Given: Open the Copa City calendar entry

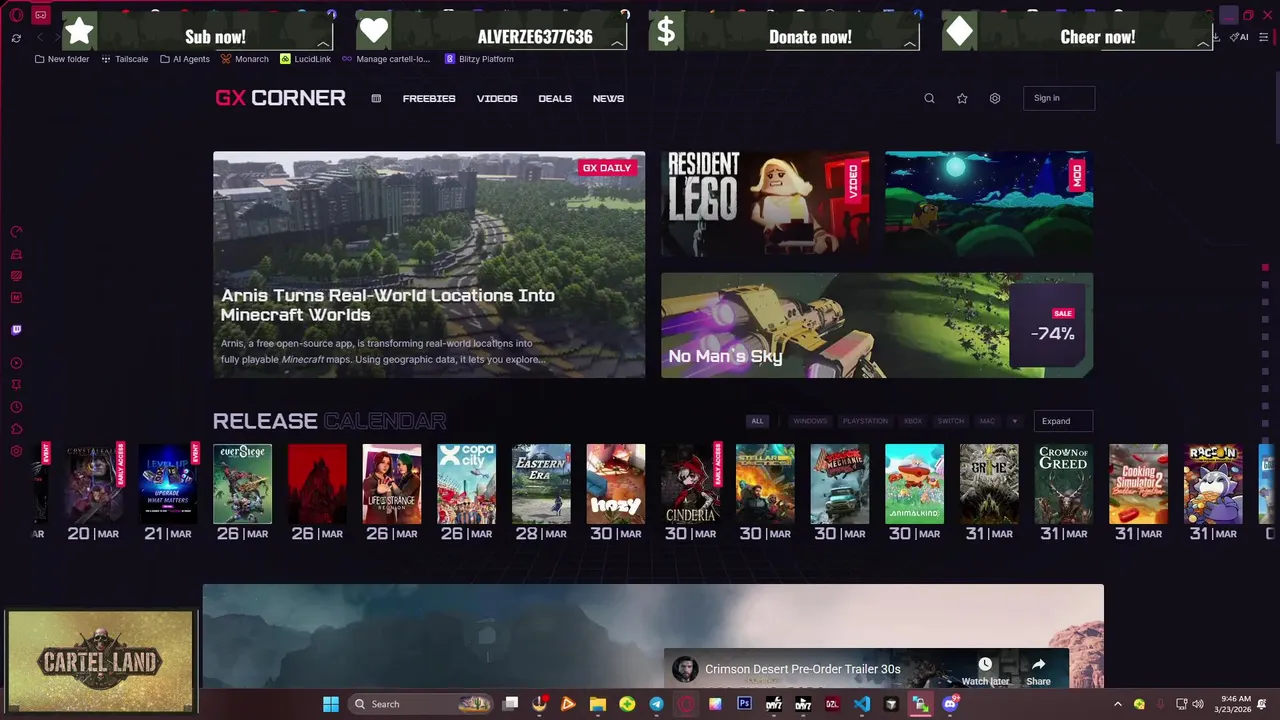Looking at the screenshot, I should pyautogui.click(x=466, y=484).
